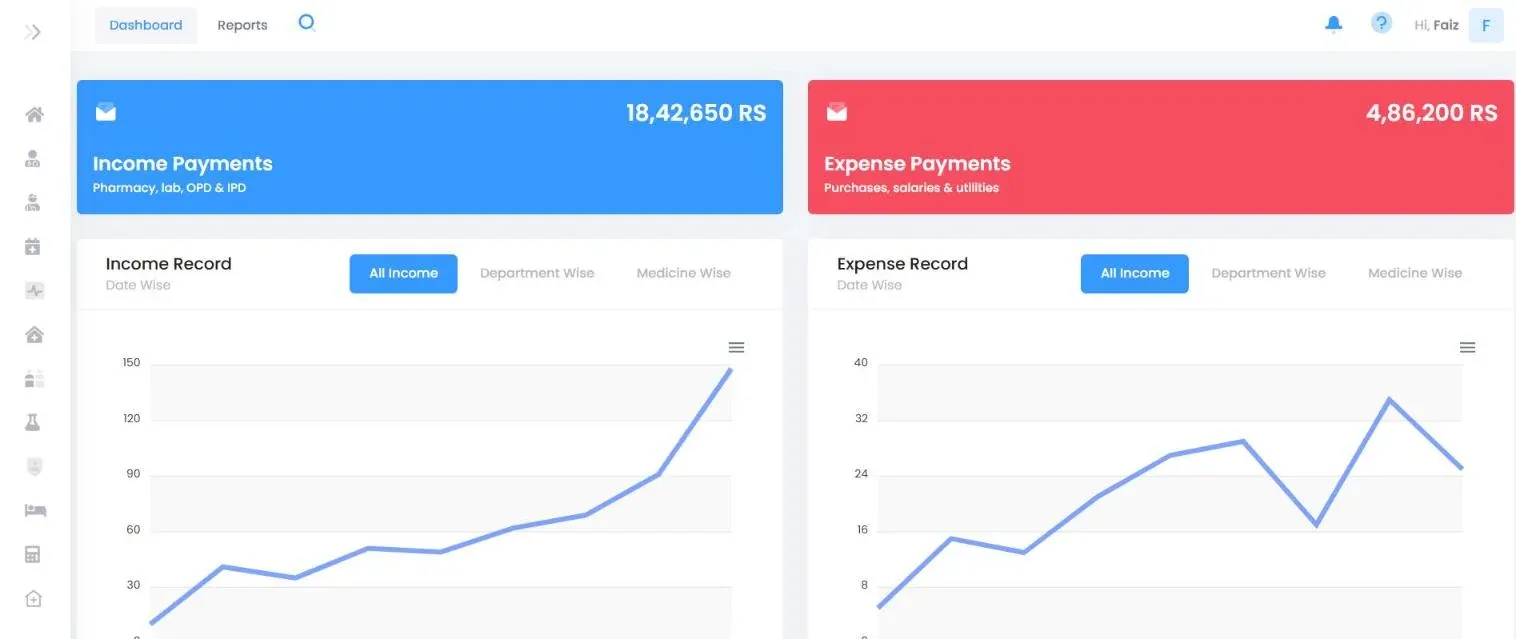1516x639 pixels.
Task: Switch to the Reports tab
Action: pos(242,25)
